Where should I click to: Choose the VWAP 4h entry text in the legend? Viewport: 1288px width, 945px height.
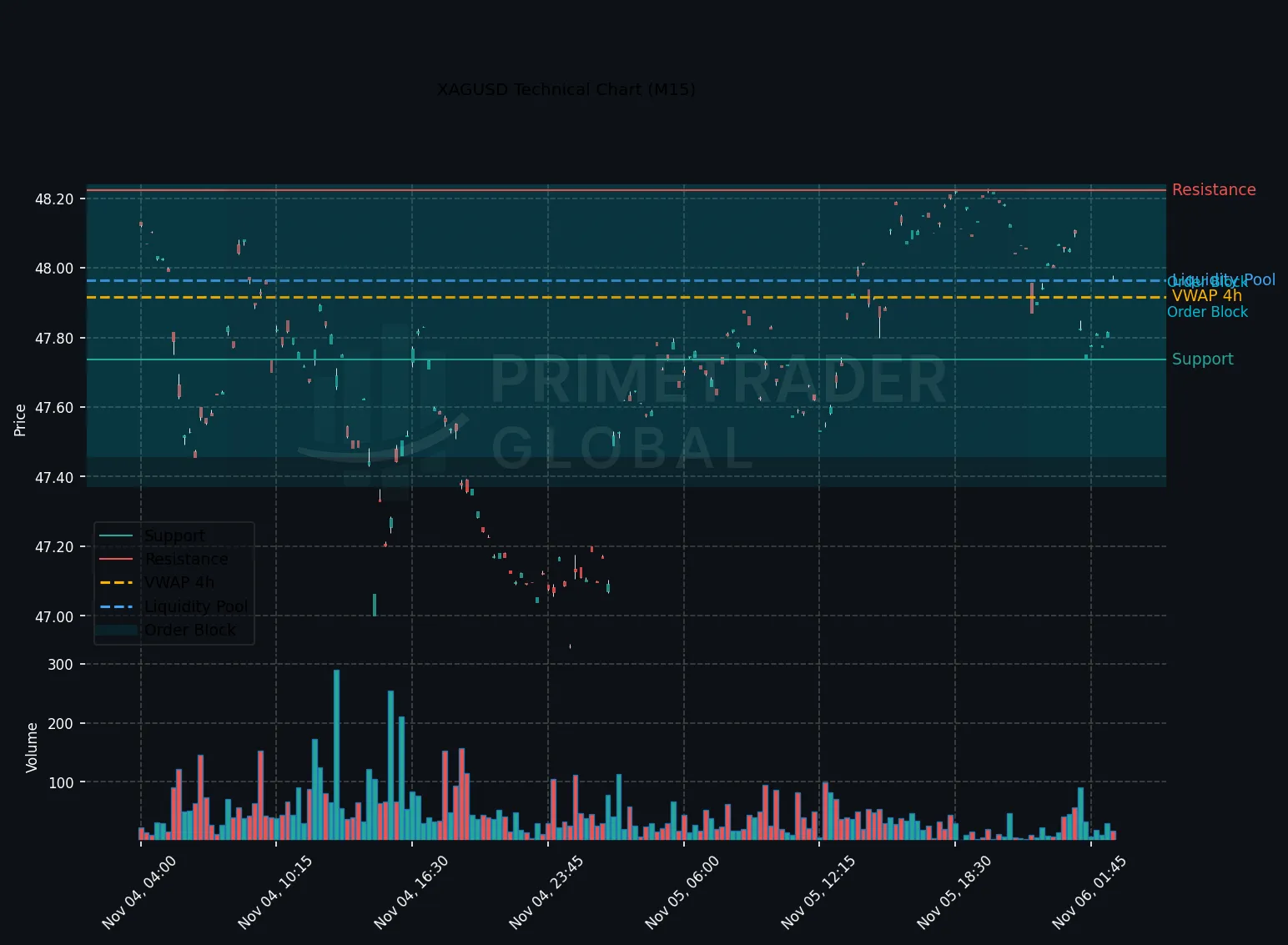pyautogui.click(x=179, y=582)
